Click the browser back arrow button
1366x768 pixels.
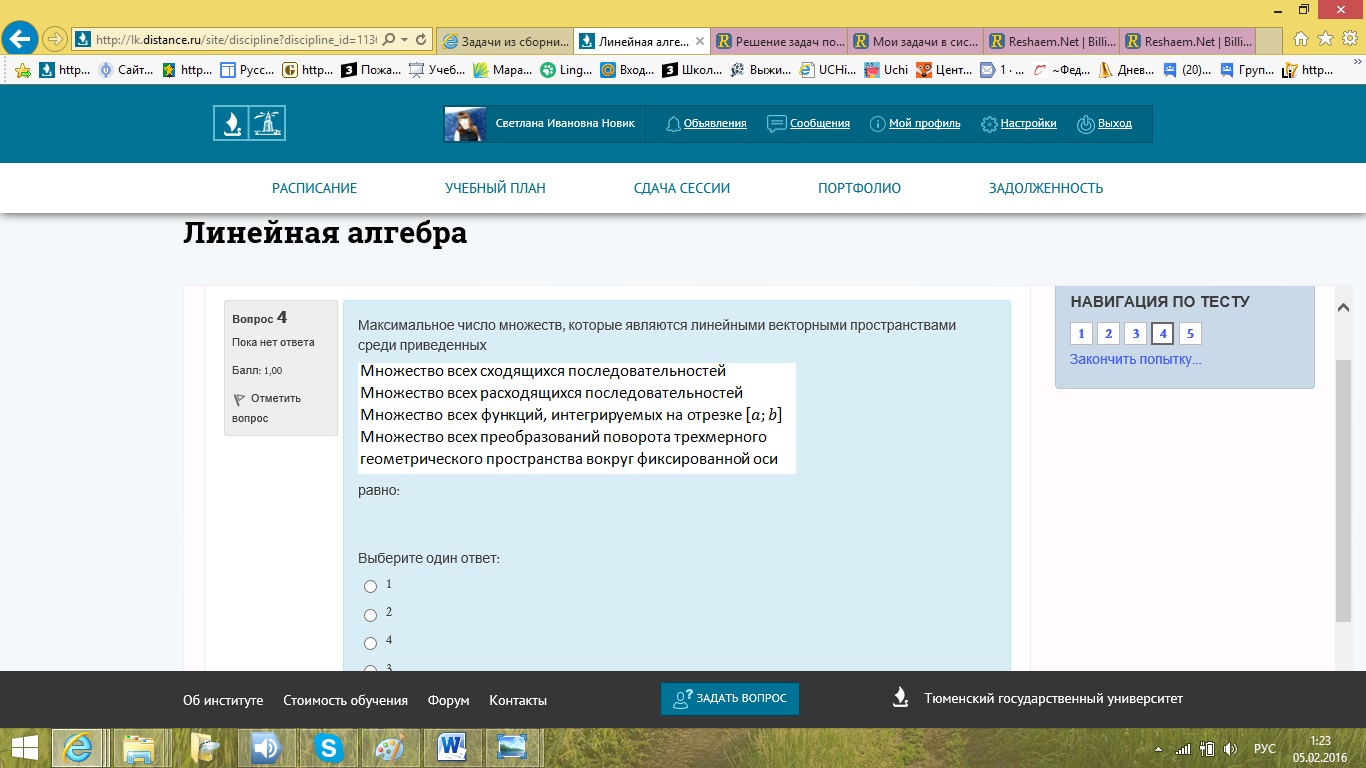(20, 39)
